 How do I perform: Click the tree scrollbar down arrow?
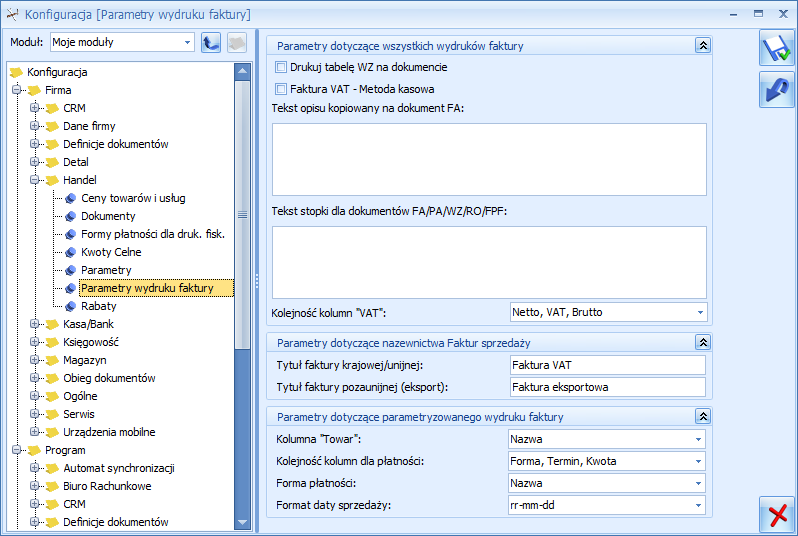pyautogui.click(x=242, y=522)
